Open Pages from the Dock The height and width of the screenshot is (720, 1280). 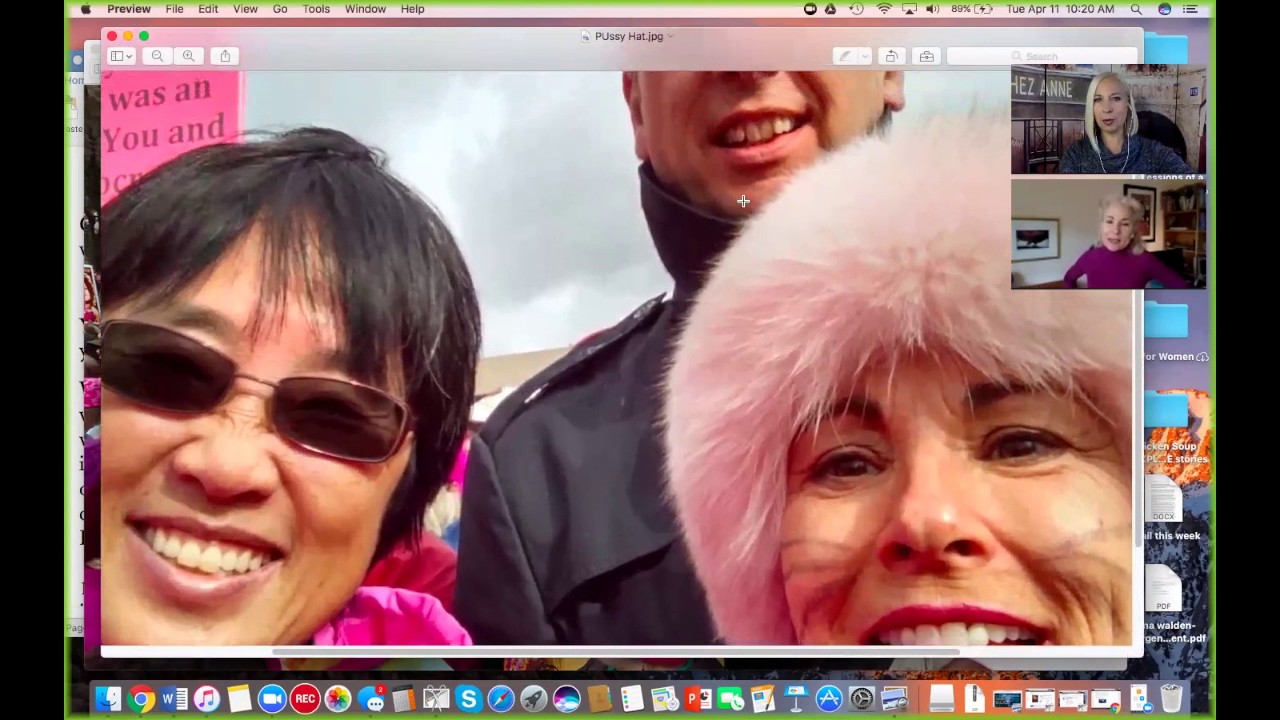(x=763, y=698)
